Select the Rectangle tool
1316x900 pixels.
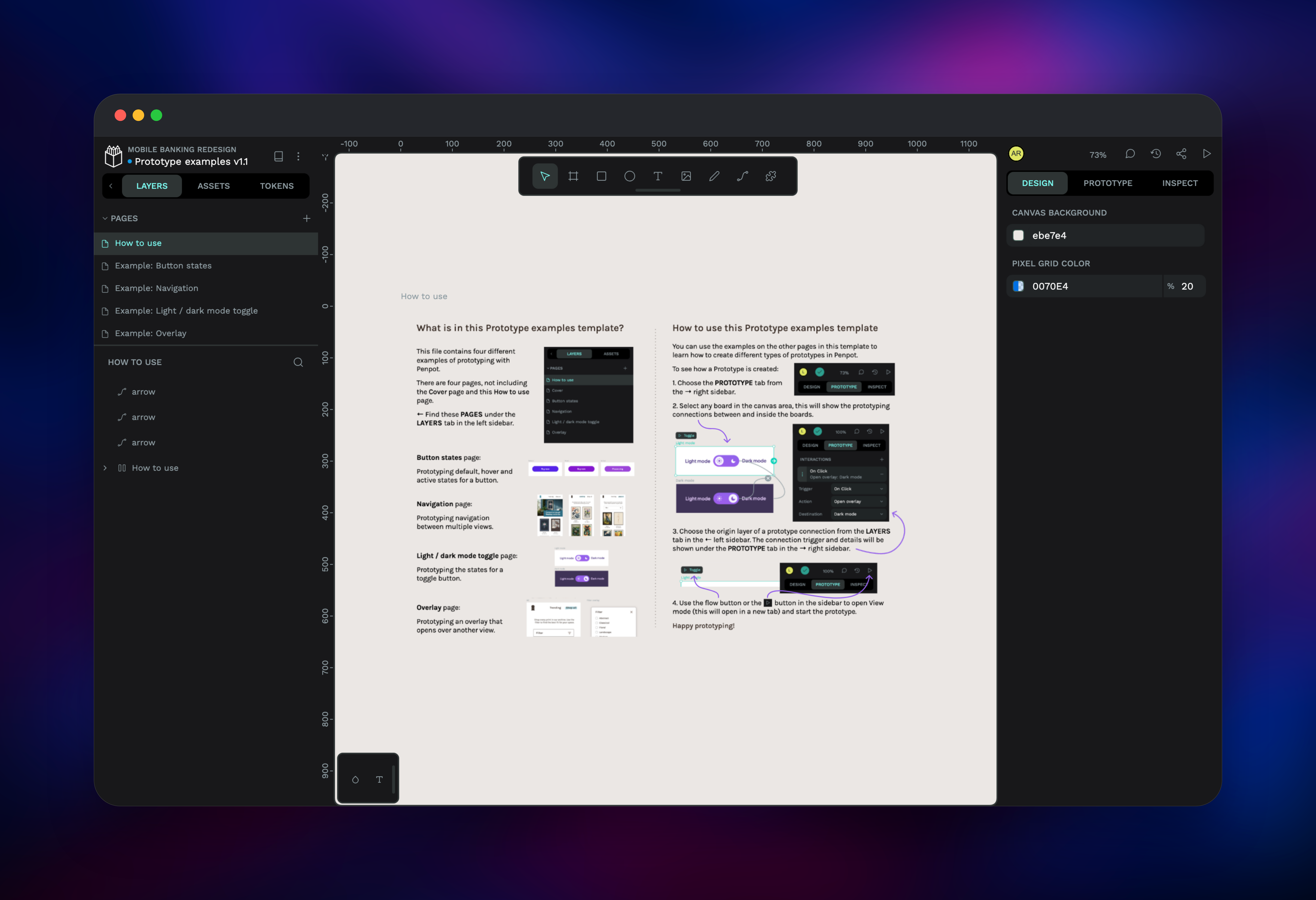pyautogui.click(x=601, y=176)
